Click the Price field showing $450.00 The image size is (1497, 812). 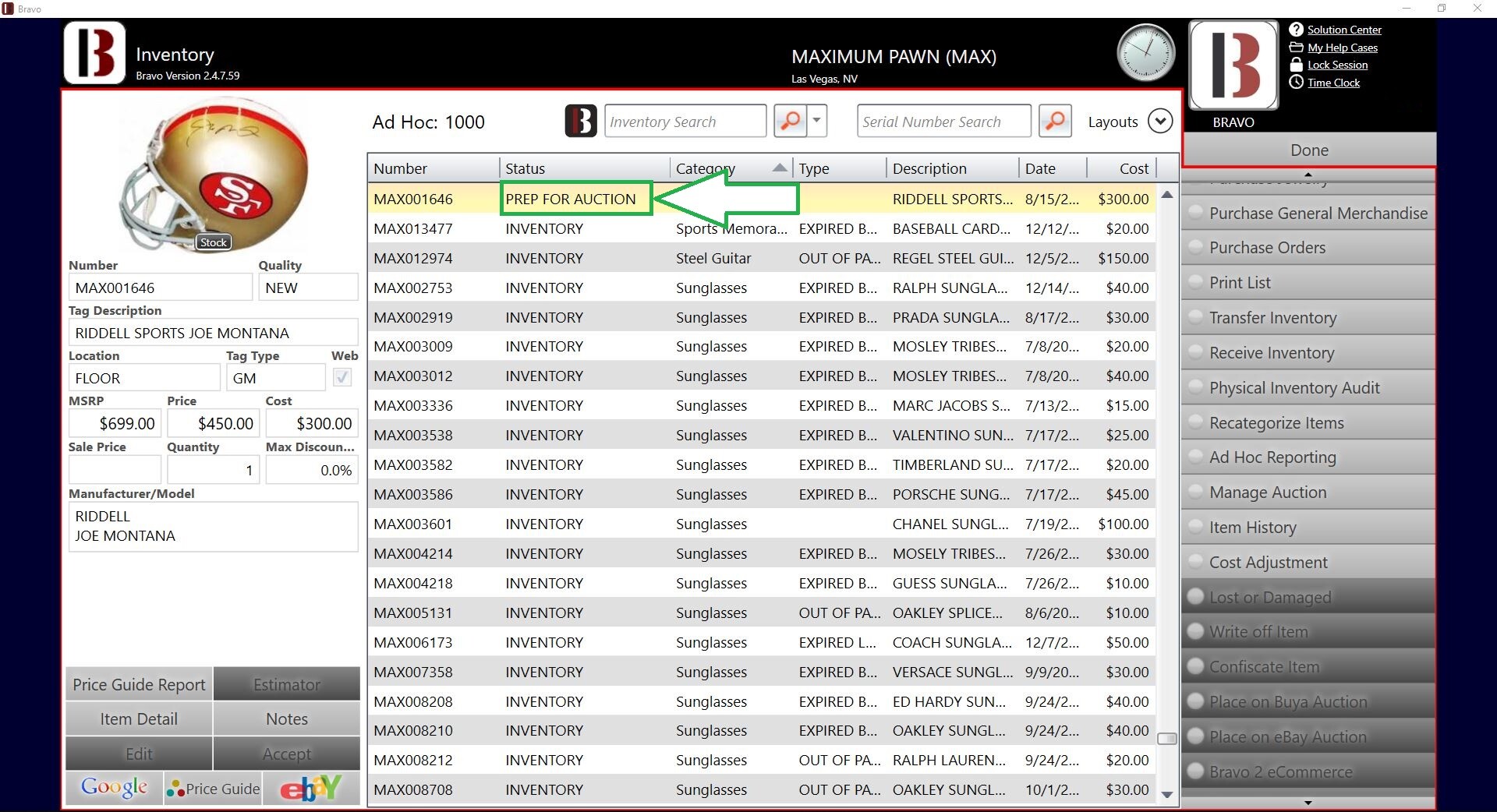(213, 423)
